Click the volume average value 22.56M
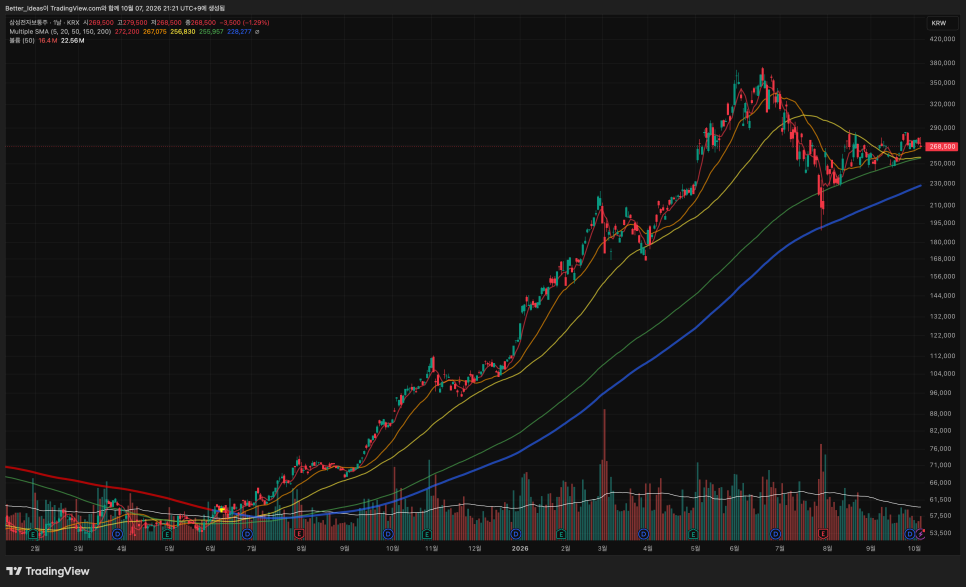This screenshot has width=966, height=587. (73, 41)
